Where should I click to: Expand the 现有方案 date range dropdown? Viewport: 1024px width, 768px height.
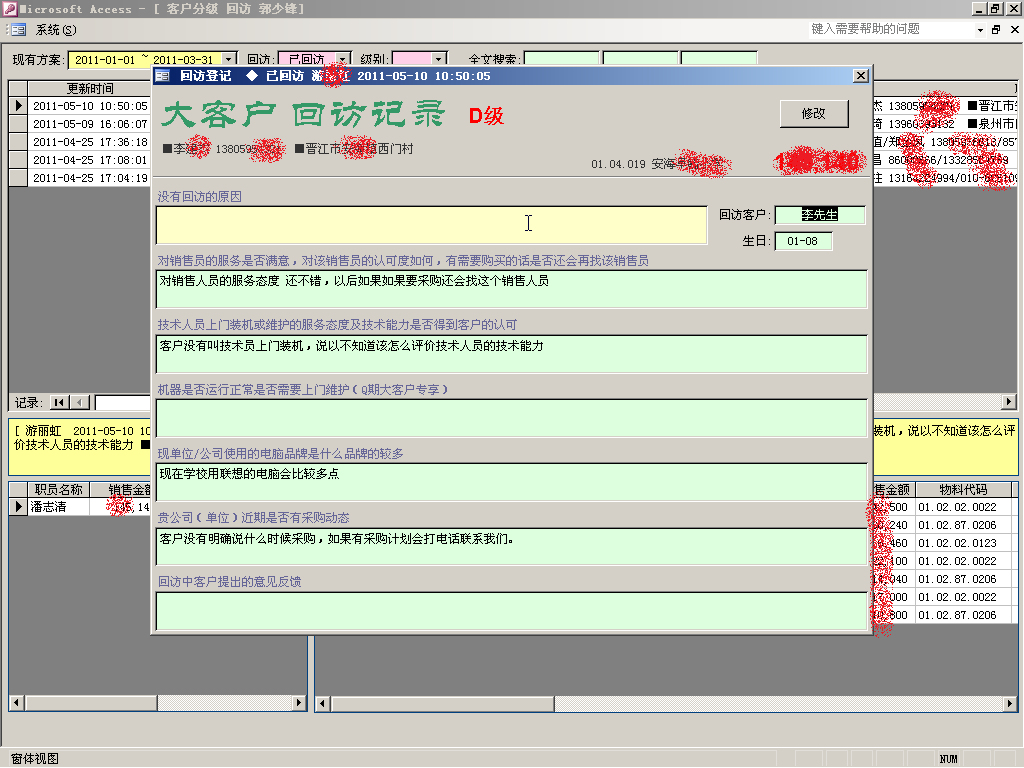click(230, 60)
